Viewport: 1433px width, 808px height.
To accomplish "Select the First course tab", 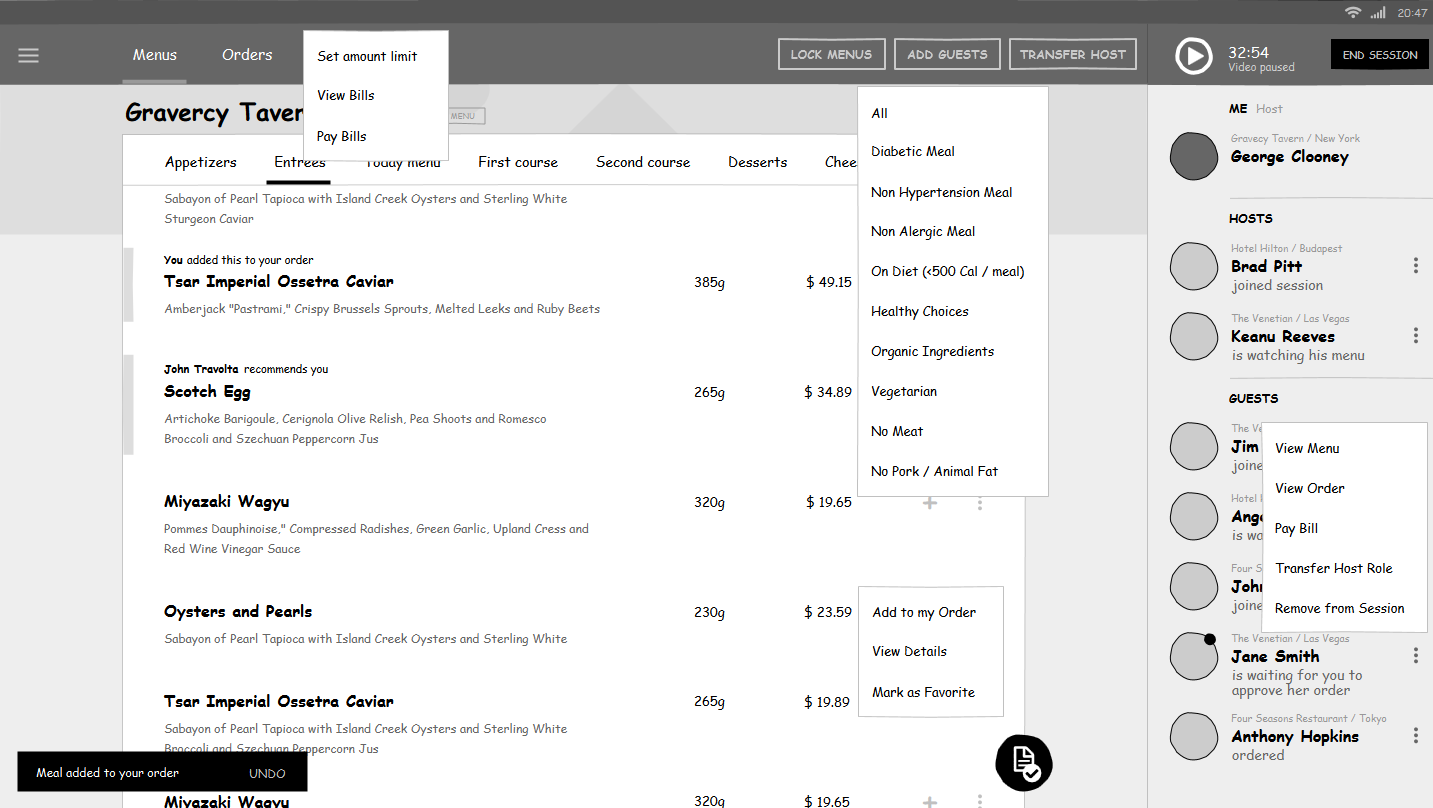I will 518,162.
